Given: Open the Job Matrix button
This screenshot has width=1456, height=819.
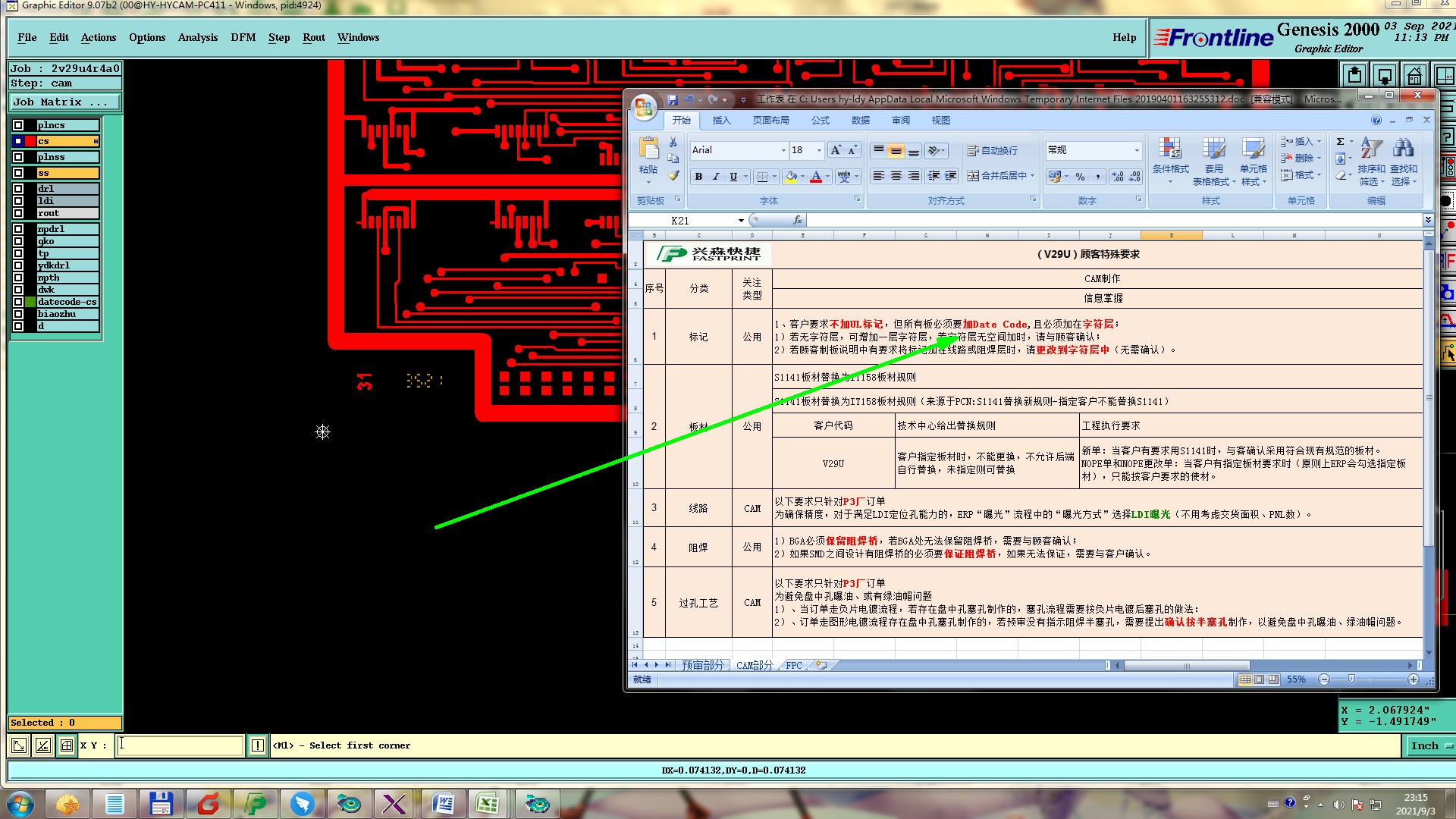Looking at the screenshot, I should point(64,102).
